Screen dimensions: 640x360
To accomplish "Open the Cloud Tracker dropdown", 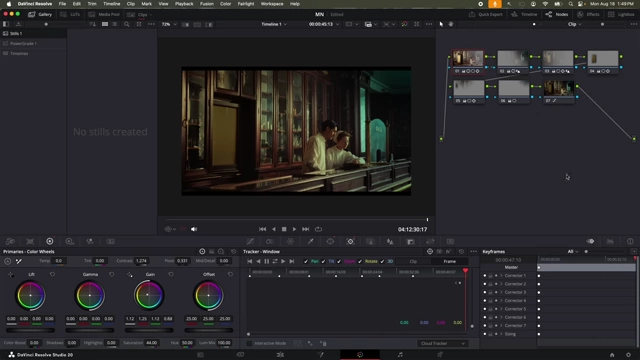I will tap(442, 343).
